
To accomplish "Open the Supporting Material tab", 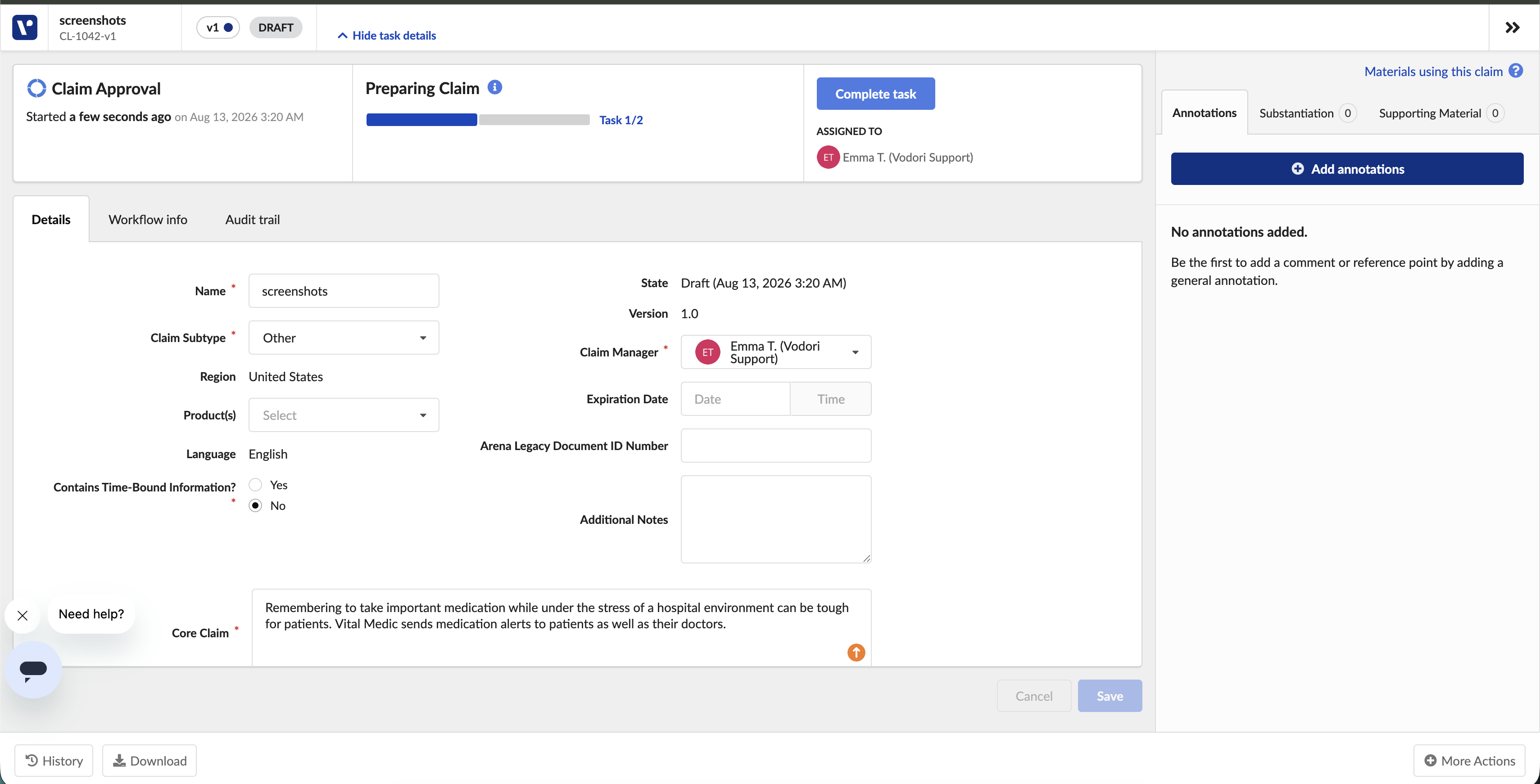I will [x=1441, y=113].
